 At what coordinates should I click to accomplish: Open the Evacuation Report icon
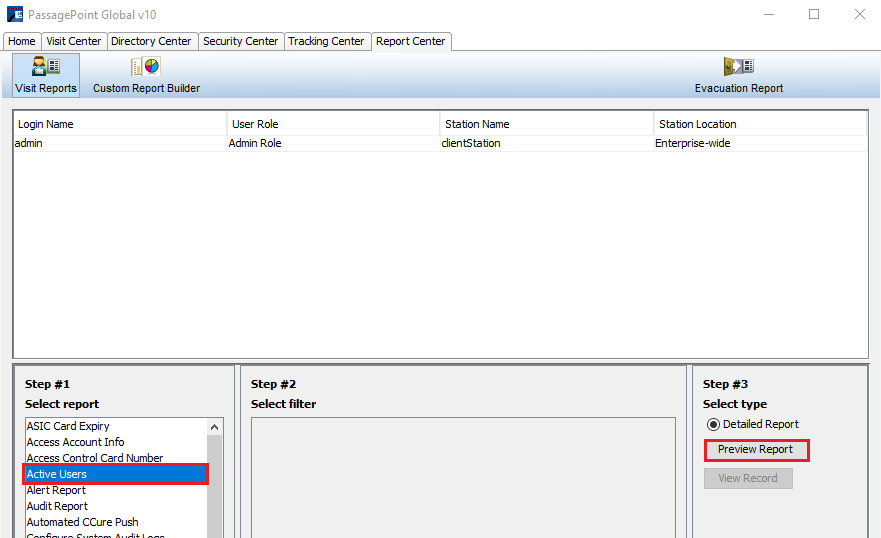point(738,75)
